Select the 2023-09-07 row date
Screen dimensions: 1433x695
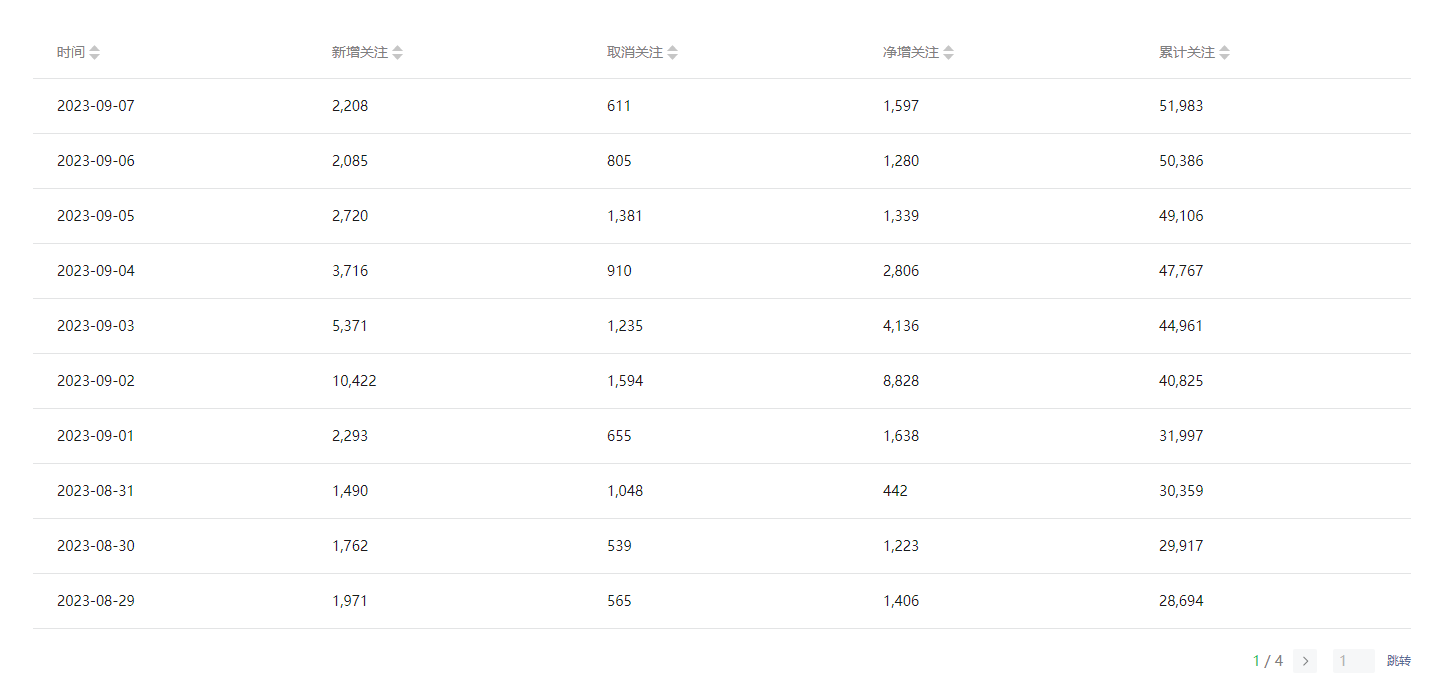pos(96,106)
